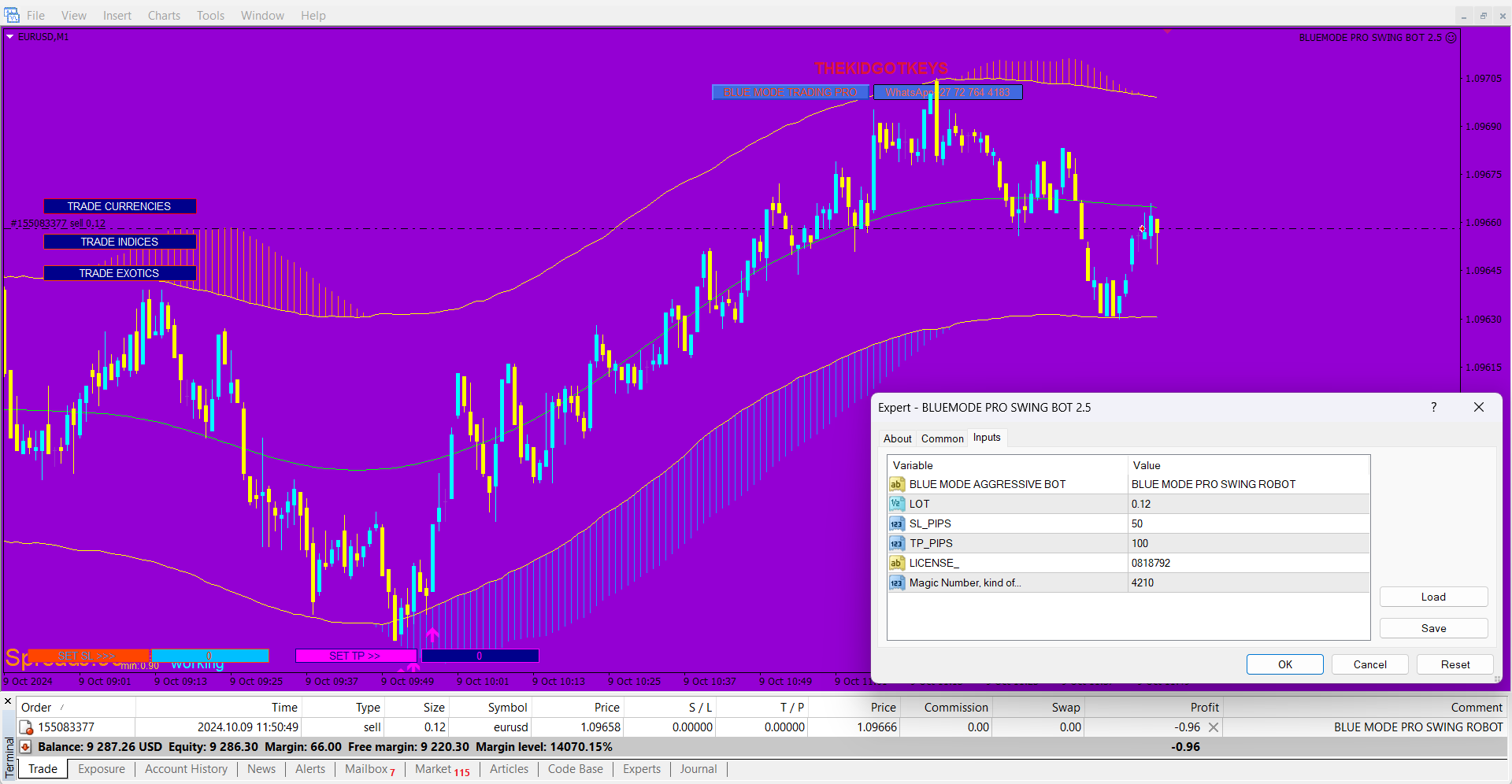The width and height of the screenshot is (1512, 784).
Task: Click the MetaTrader app icon in menu bar
Action: tap(12, 15)
